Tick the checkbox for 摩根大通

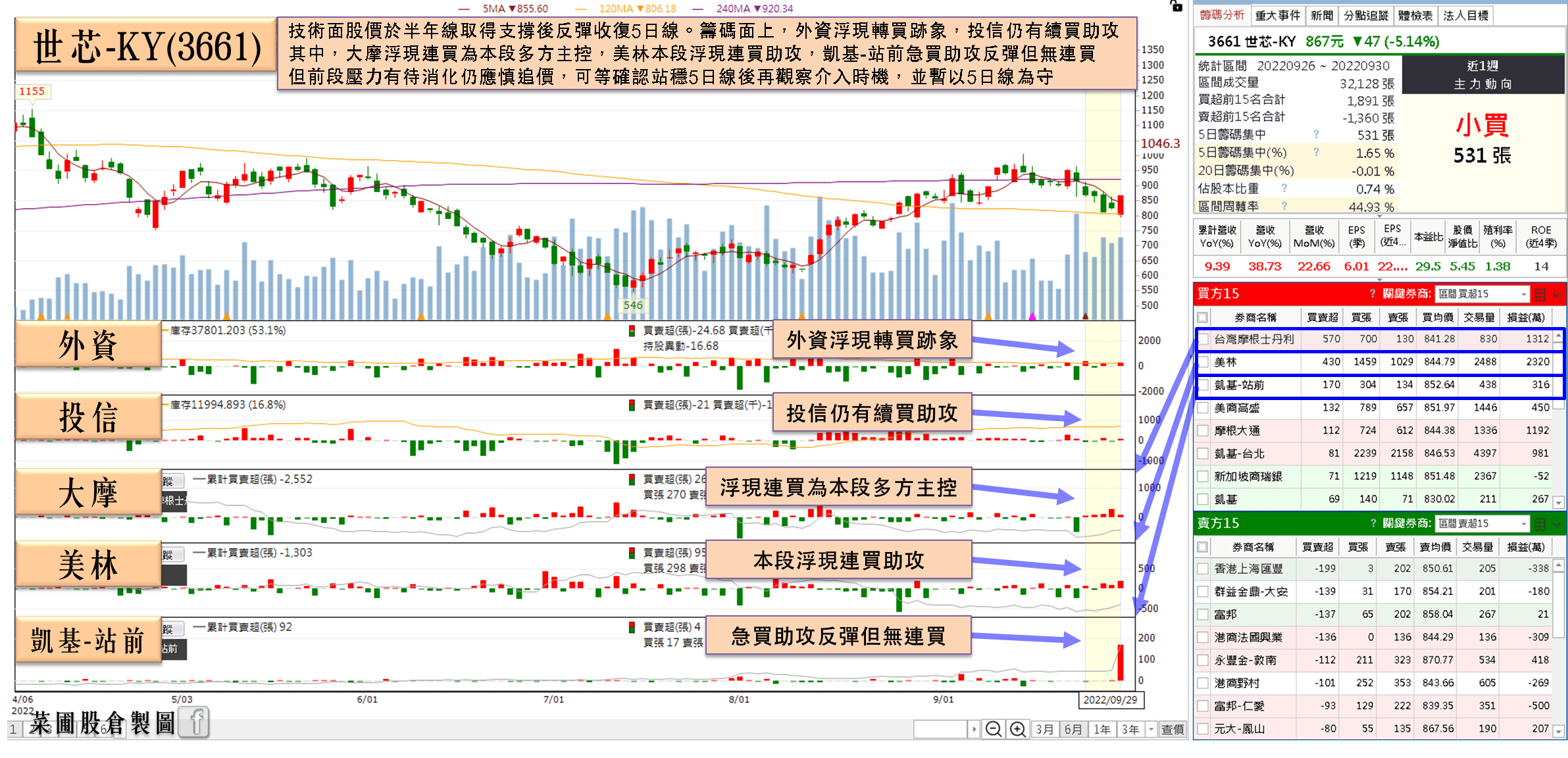[x=1203, y=431]
